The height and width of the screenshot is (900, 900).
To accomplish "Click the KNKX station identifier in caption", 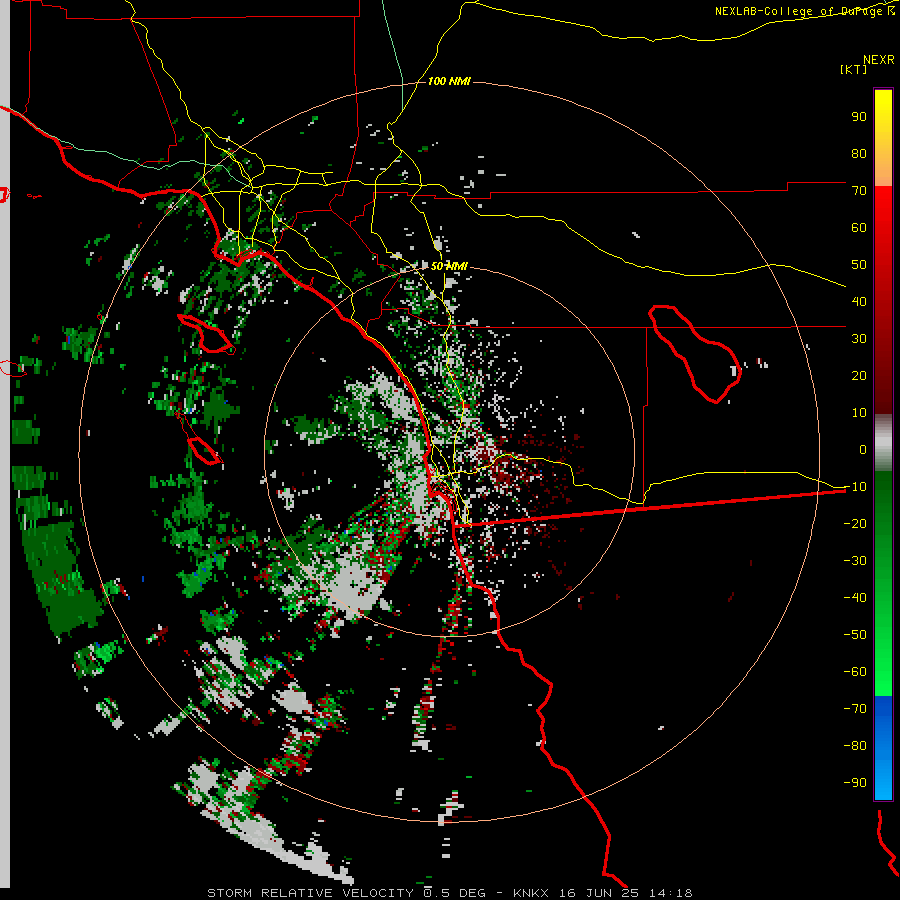I will (531, 893).
